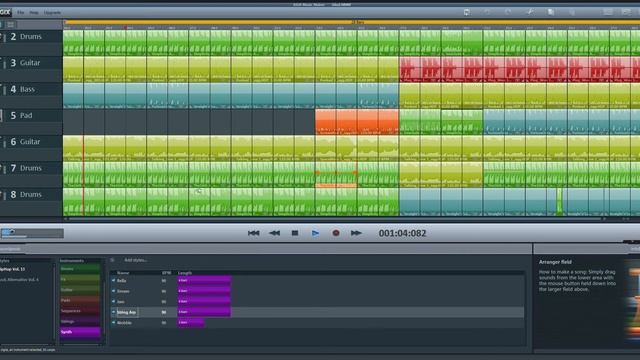Open the wrench settings tool icon
640x360 pixels.
point(530,12)
